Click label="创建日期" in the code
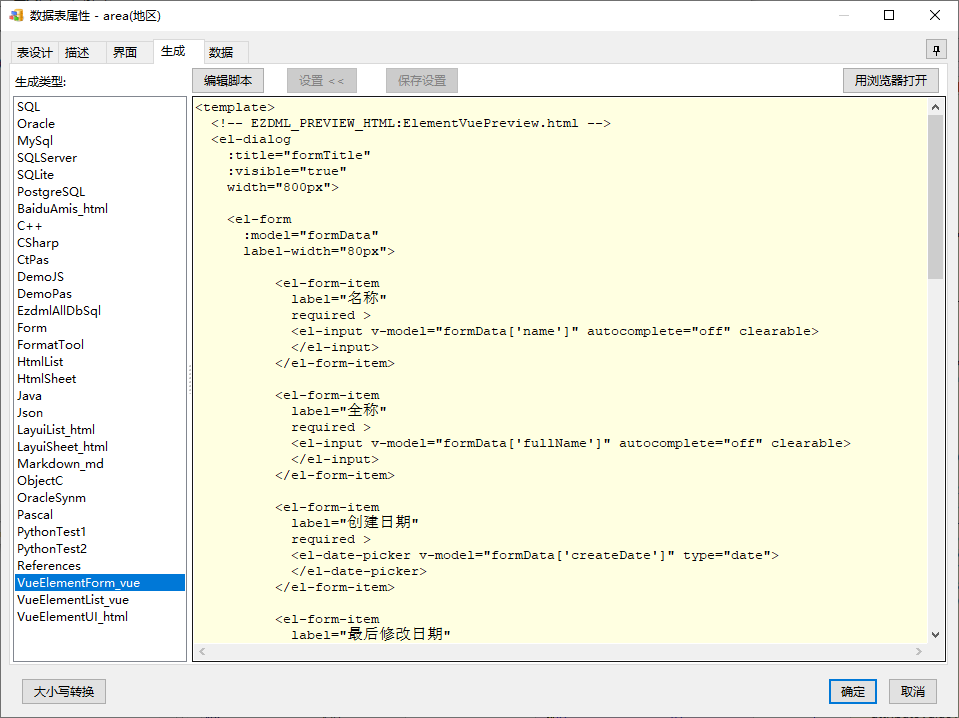 point(355,522)
